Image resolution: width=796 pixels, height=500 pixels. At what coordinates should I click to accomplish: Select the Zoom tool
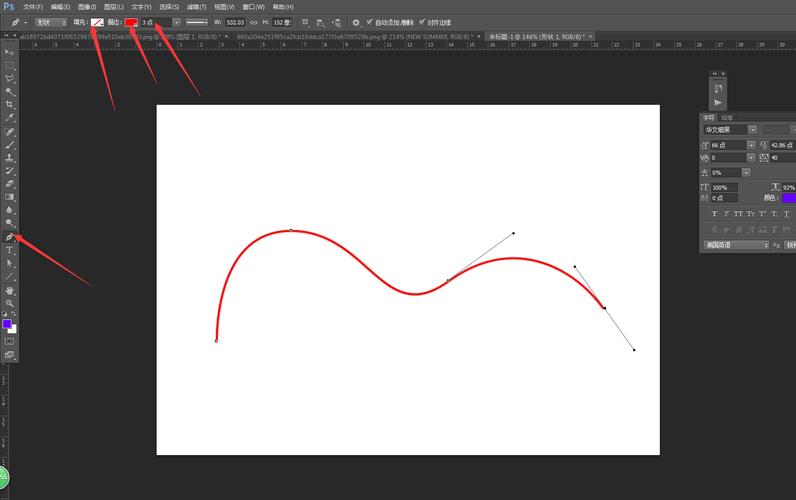click(9, 303)
